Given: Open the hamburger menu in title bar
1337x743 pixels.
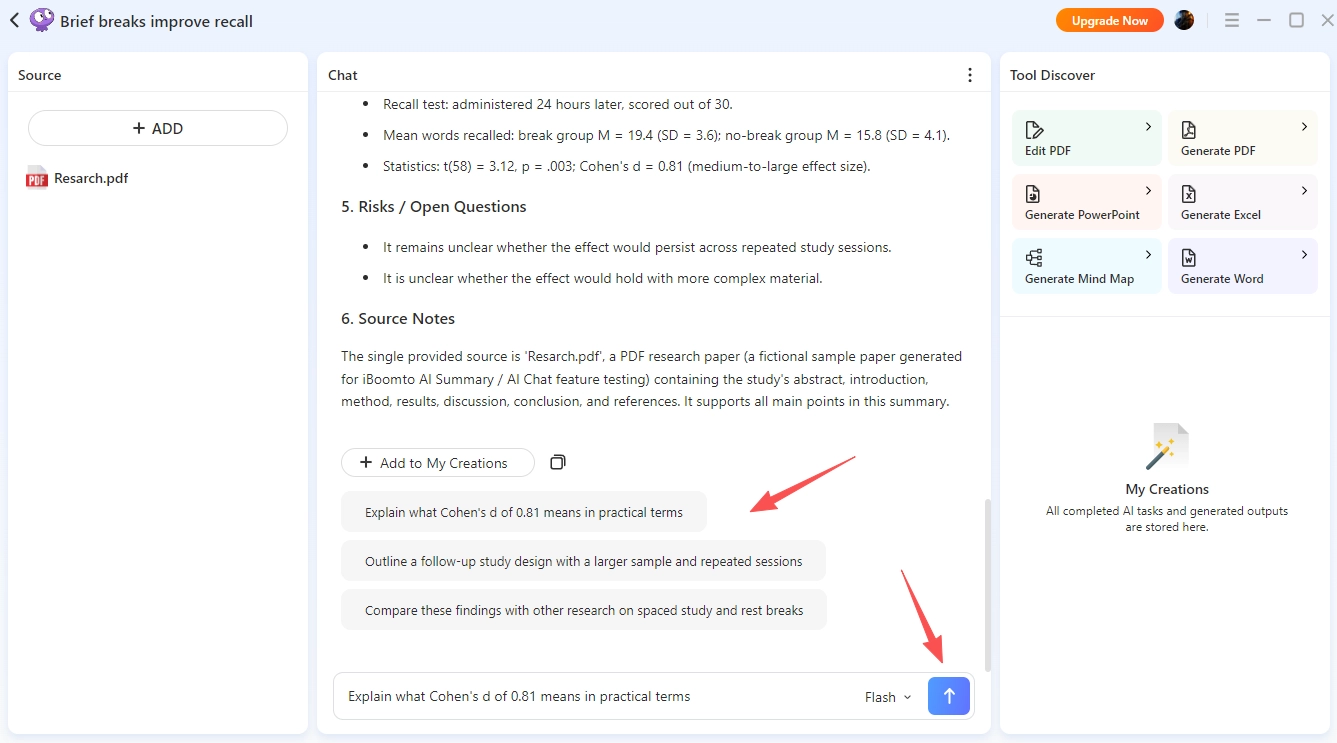Looking at the screenshot, I should pos(1232,20).
